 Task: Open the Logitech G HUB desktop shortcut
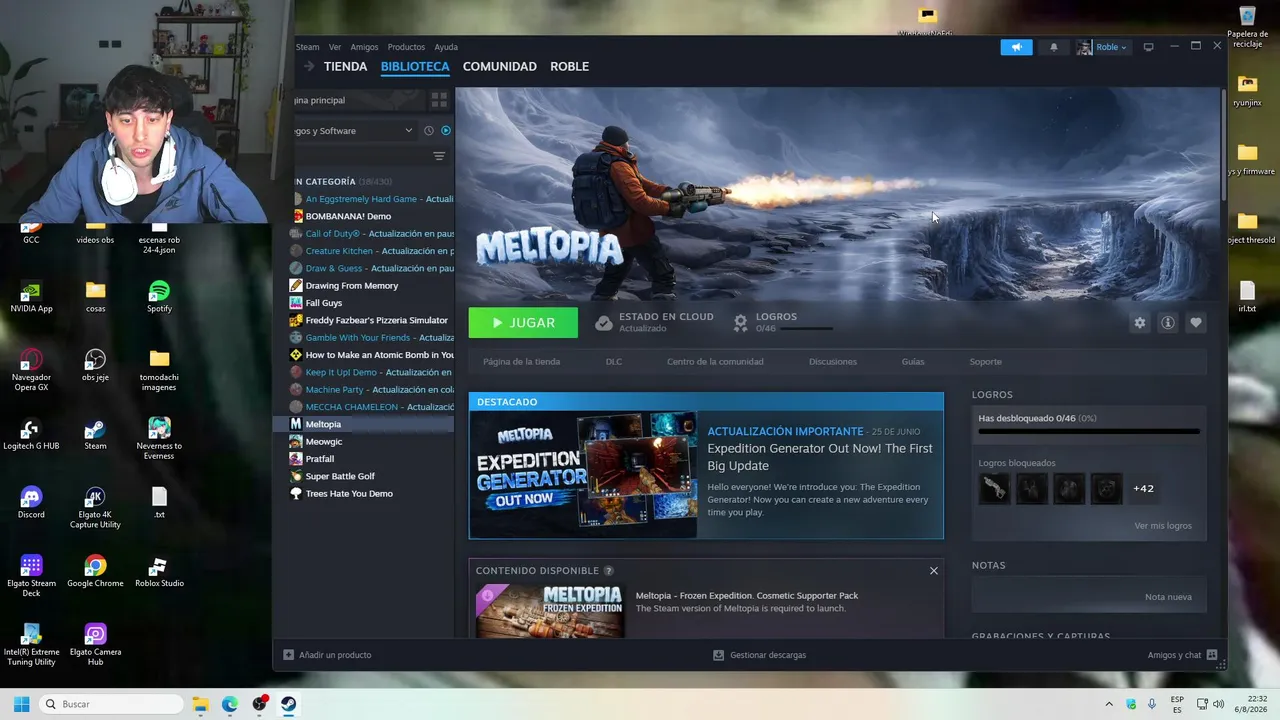[x=31, y=434]
